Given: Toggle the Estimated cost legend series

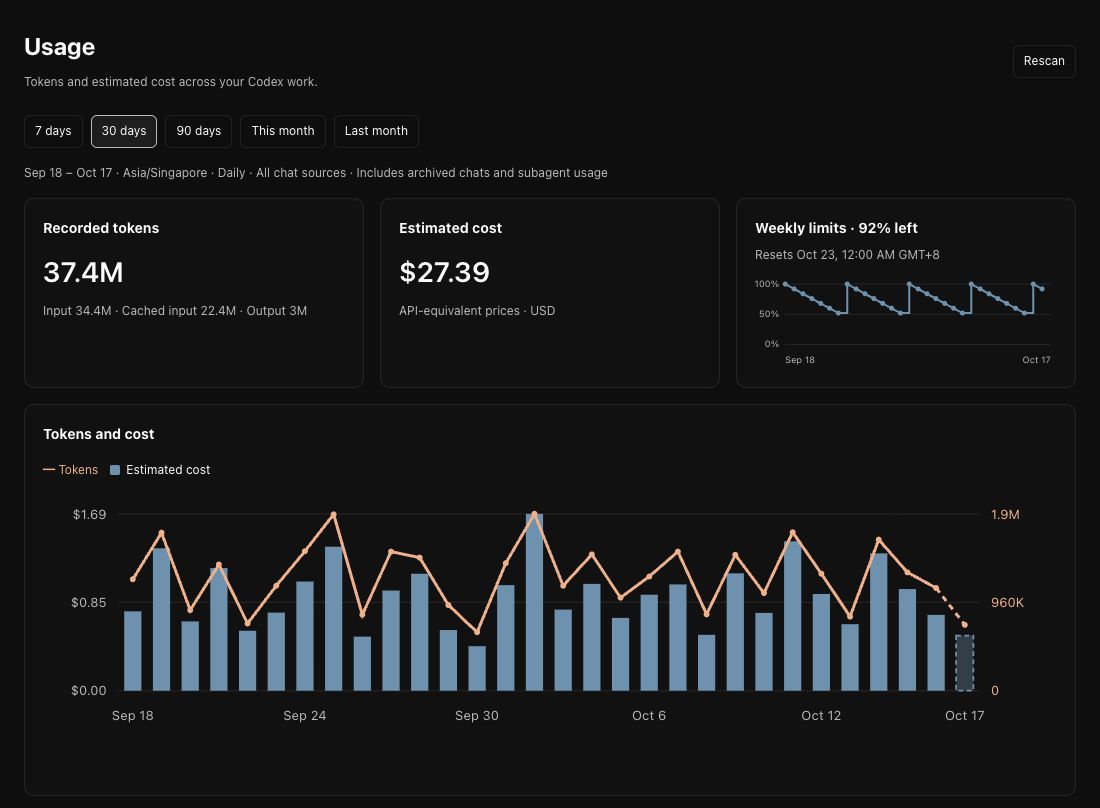Looking at the screenshot, I should (x=160, y=470).
